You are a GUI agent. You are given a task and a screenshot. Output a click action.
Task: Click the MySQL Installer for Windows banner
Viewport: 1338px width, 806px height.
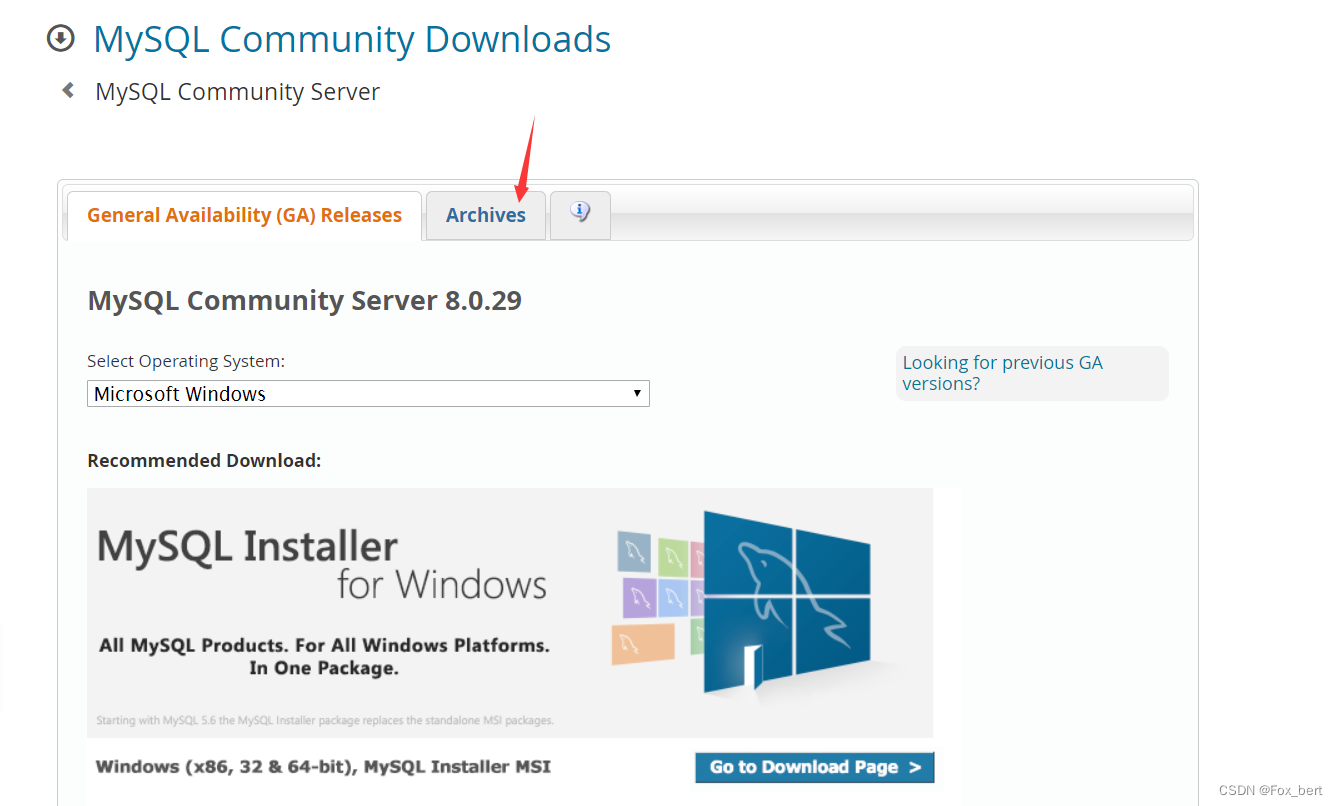[510, 612]
